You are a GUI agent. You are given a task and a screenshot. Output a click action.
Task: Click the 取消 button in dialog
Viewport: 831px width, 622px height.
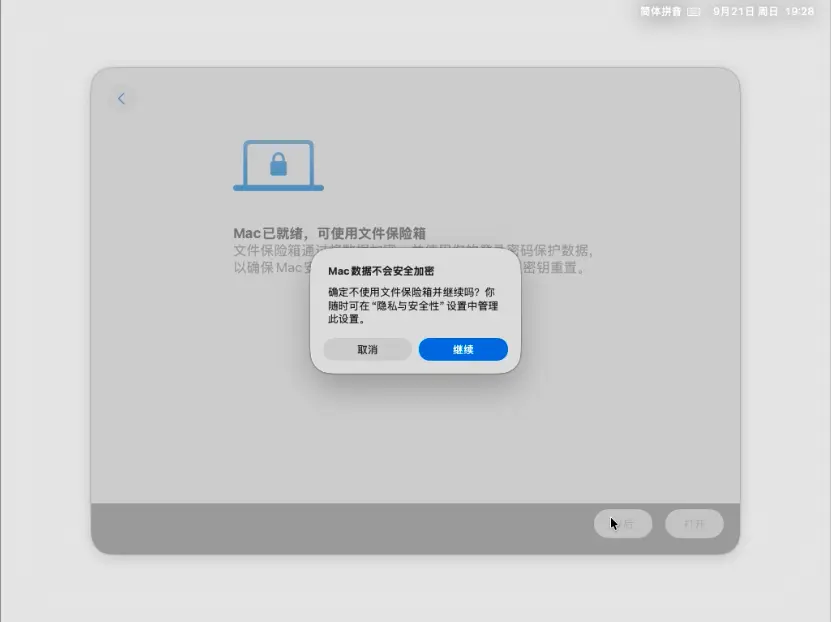coord(367,350)
